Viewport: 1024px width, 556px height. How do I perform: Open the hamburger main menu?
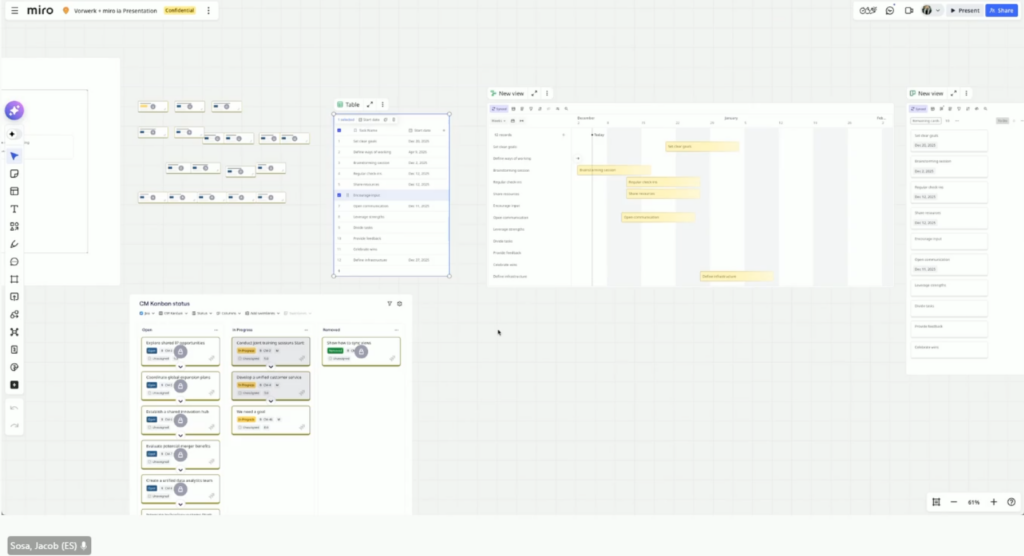14,10
